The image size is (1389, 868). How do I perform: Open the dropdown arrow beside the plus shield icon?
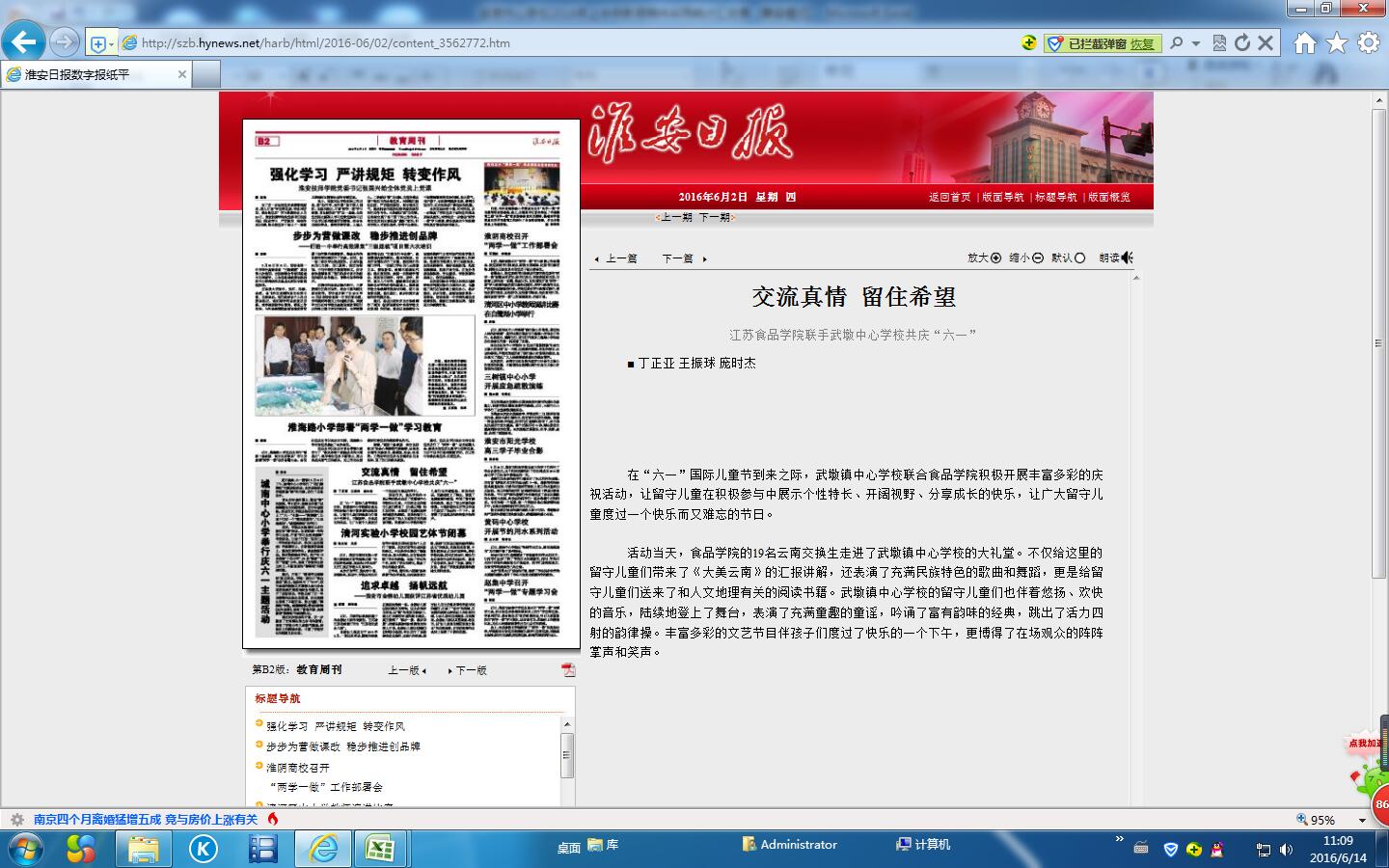coord(111,43)
